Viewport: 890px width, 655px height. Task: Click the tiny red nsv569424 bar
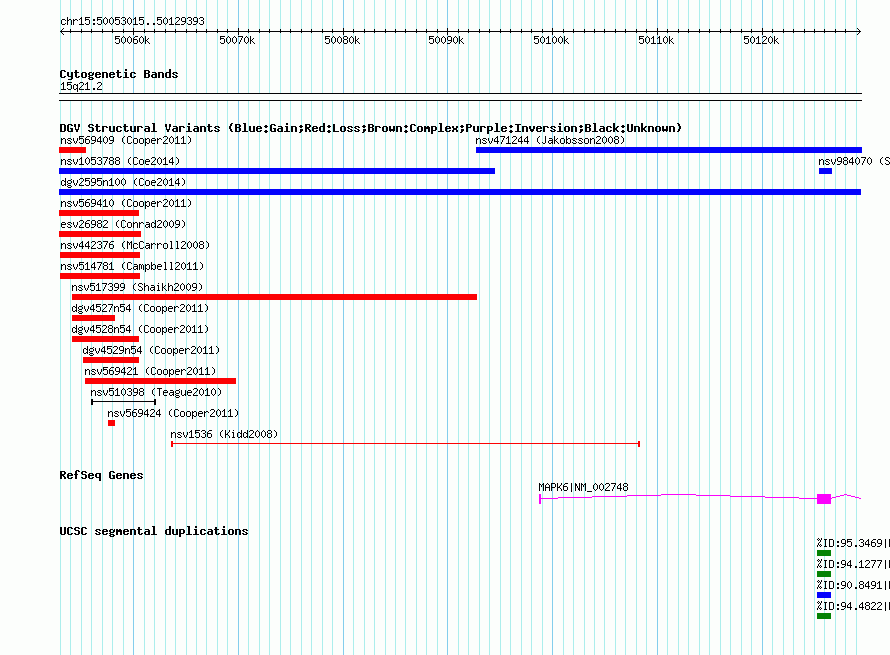pos(111,423)
